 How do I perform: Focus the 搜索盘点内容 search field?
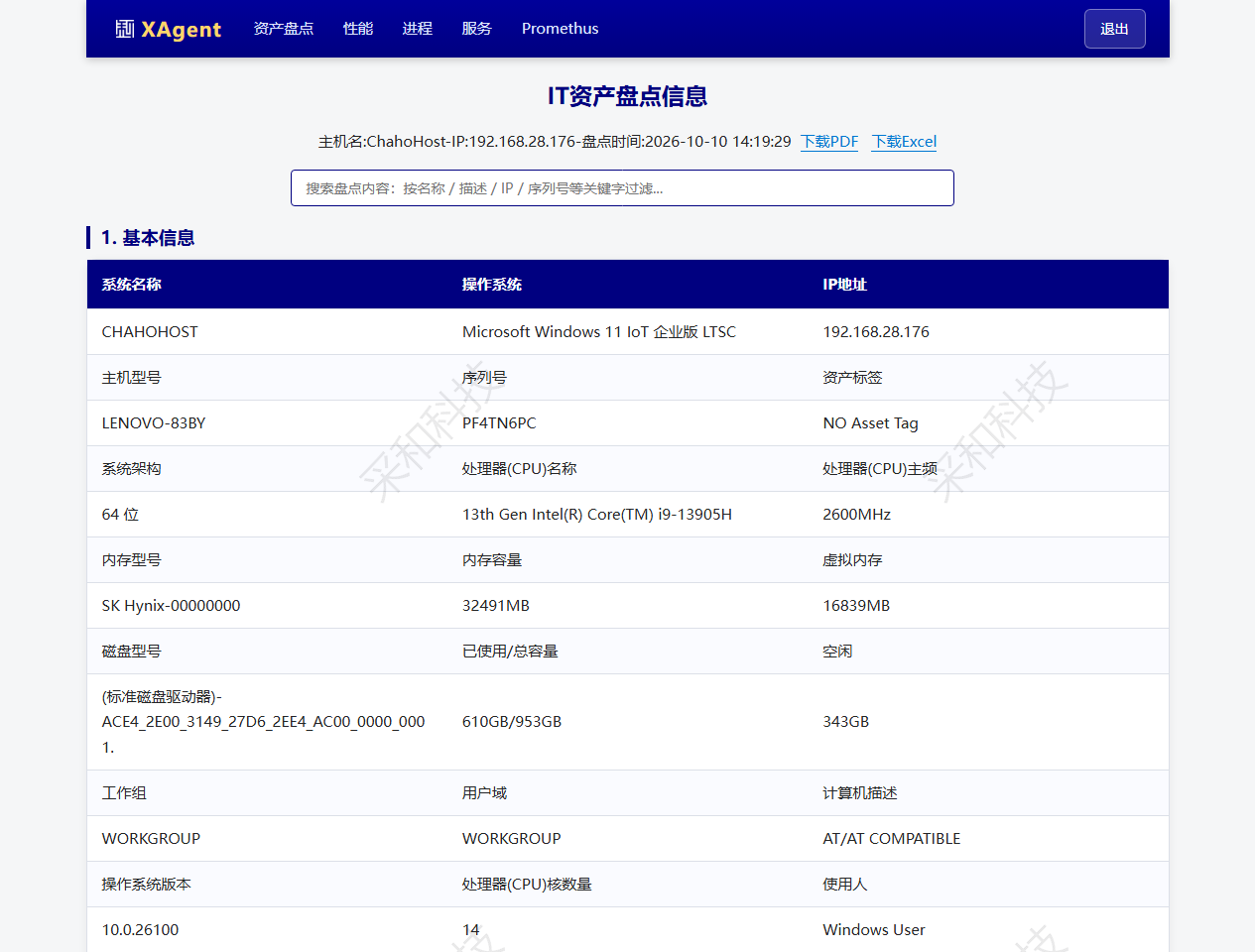click(622, 188)
